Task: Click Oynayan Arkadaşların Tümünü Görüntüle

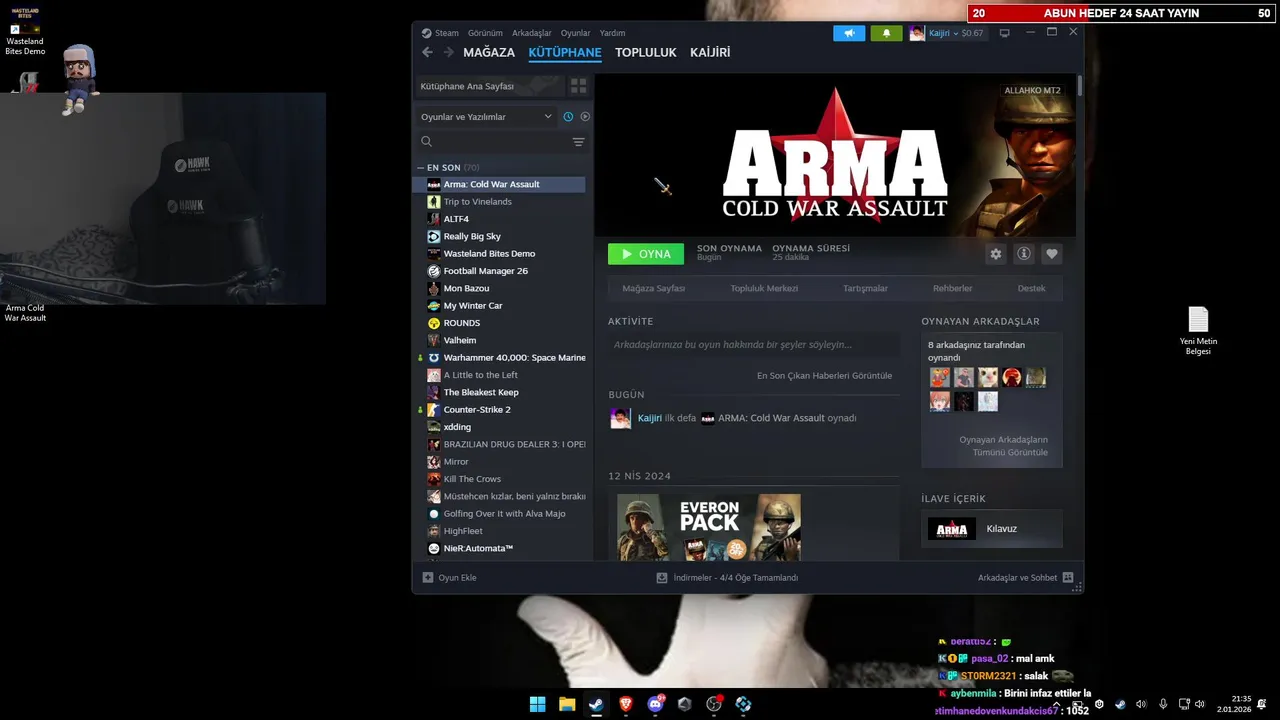Action: click(x=1003, y=446)
